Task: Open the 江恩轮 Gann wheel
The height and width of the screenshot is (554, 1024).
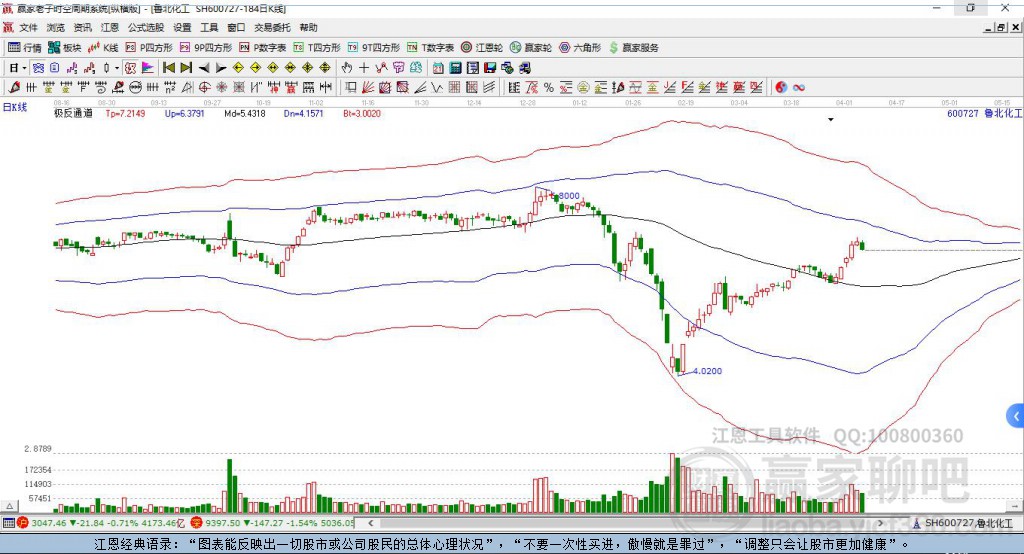Action: tap(482, 48)
